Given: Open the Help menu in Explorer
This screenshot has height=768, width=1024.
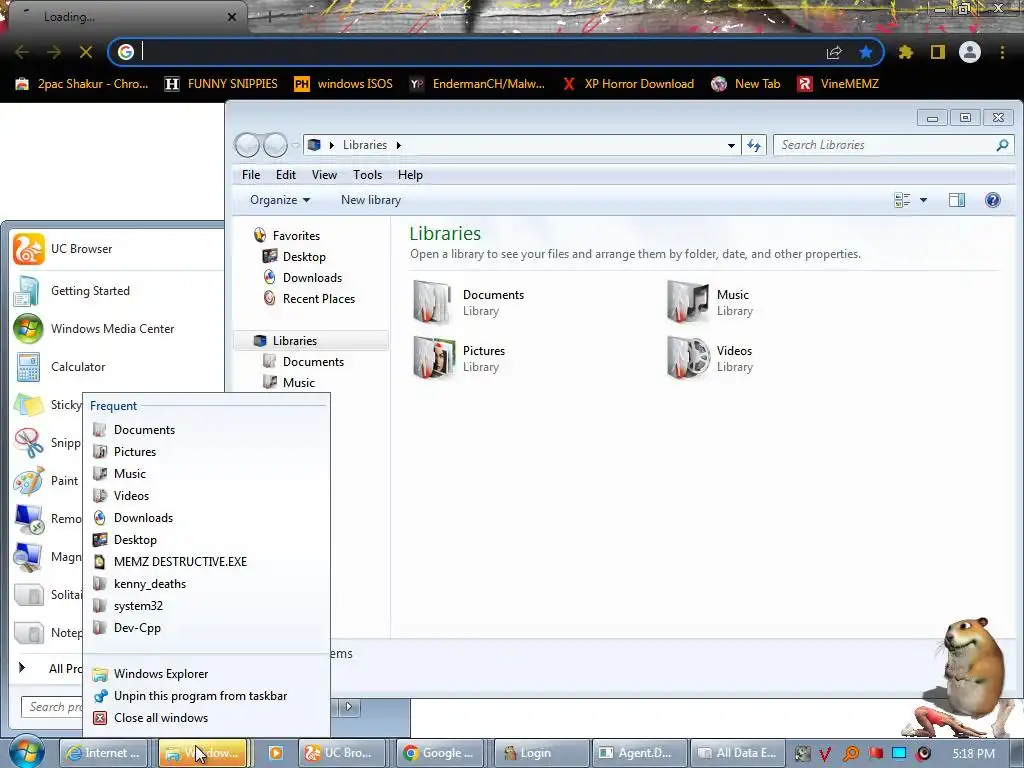Looking at the screenshot, I should click(x=410, y=175).
